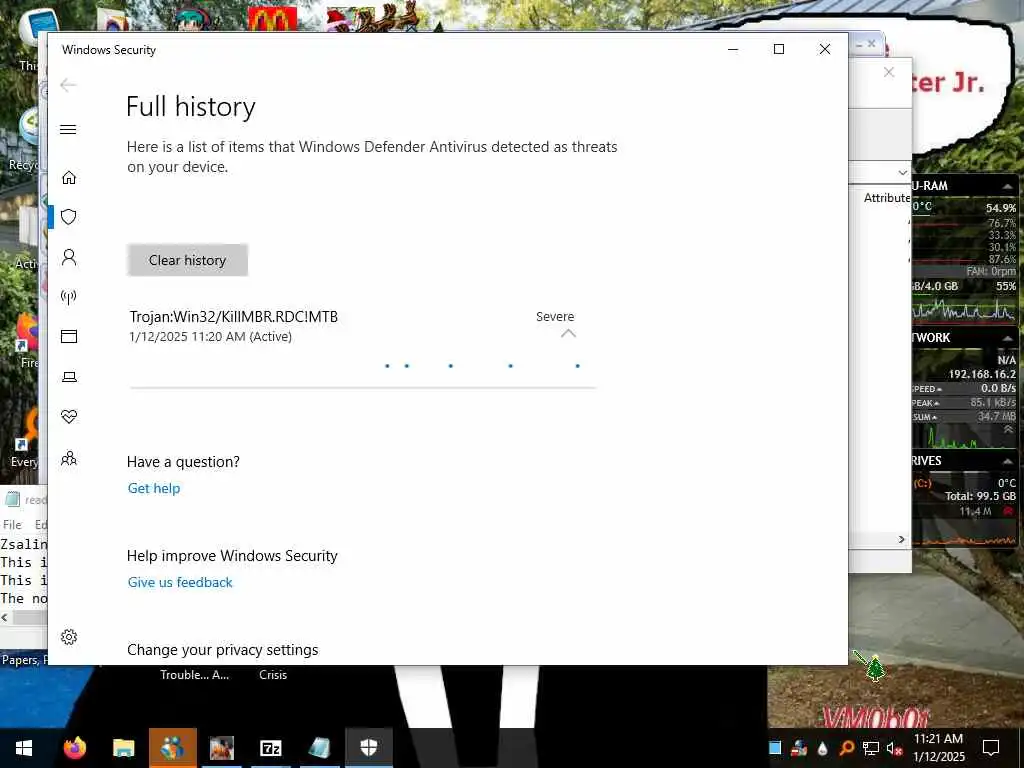This screenshot has height=768, width=1024.
Task: Click the water droplet tray icon
Action: coord(822,748)
